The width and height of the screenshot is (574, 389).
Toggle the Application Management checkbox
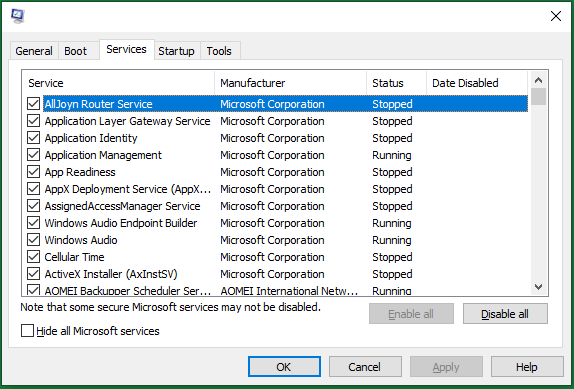click(33, 155)
